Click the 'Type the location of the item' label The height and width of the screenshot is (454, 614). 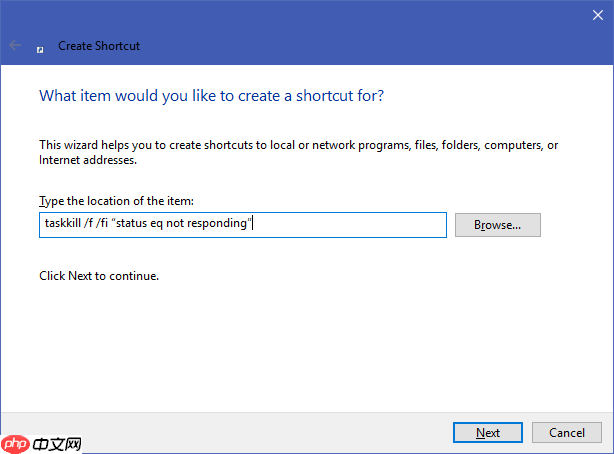click(x=115, y=202)
